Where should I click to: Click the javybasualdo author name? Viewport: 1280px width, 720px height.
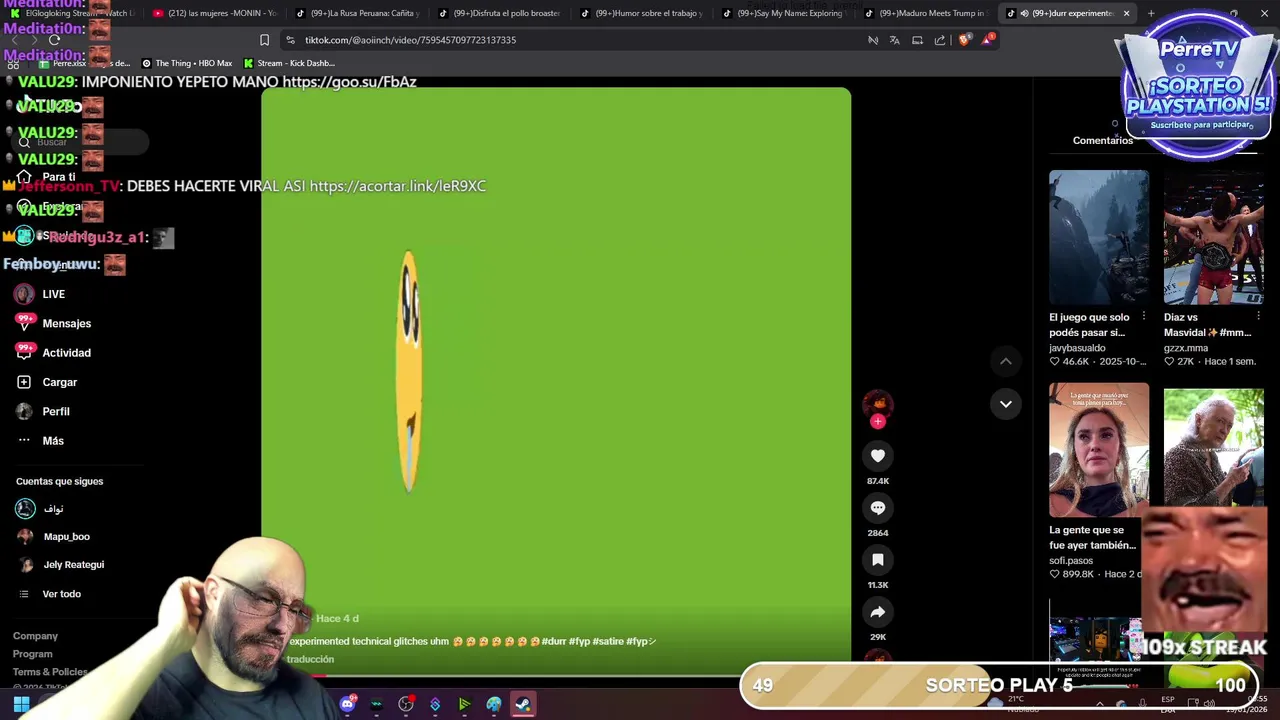click(x=1077, y=348)
